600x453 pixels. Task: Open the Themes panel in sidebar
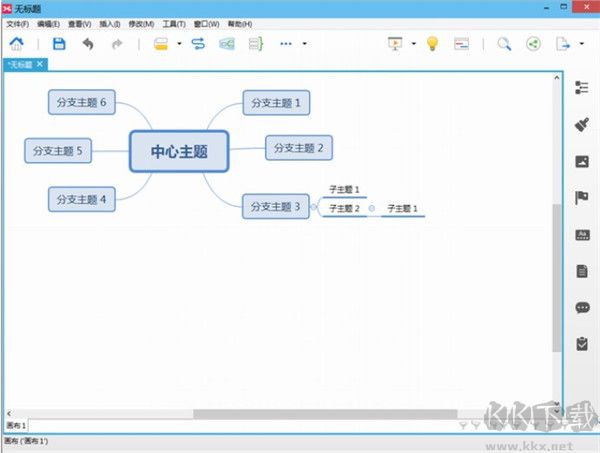582,235
